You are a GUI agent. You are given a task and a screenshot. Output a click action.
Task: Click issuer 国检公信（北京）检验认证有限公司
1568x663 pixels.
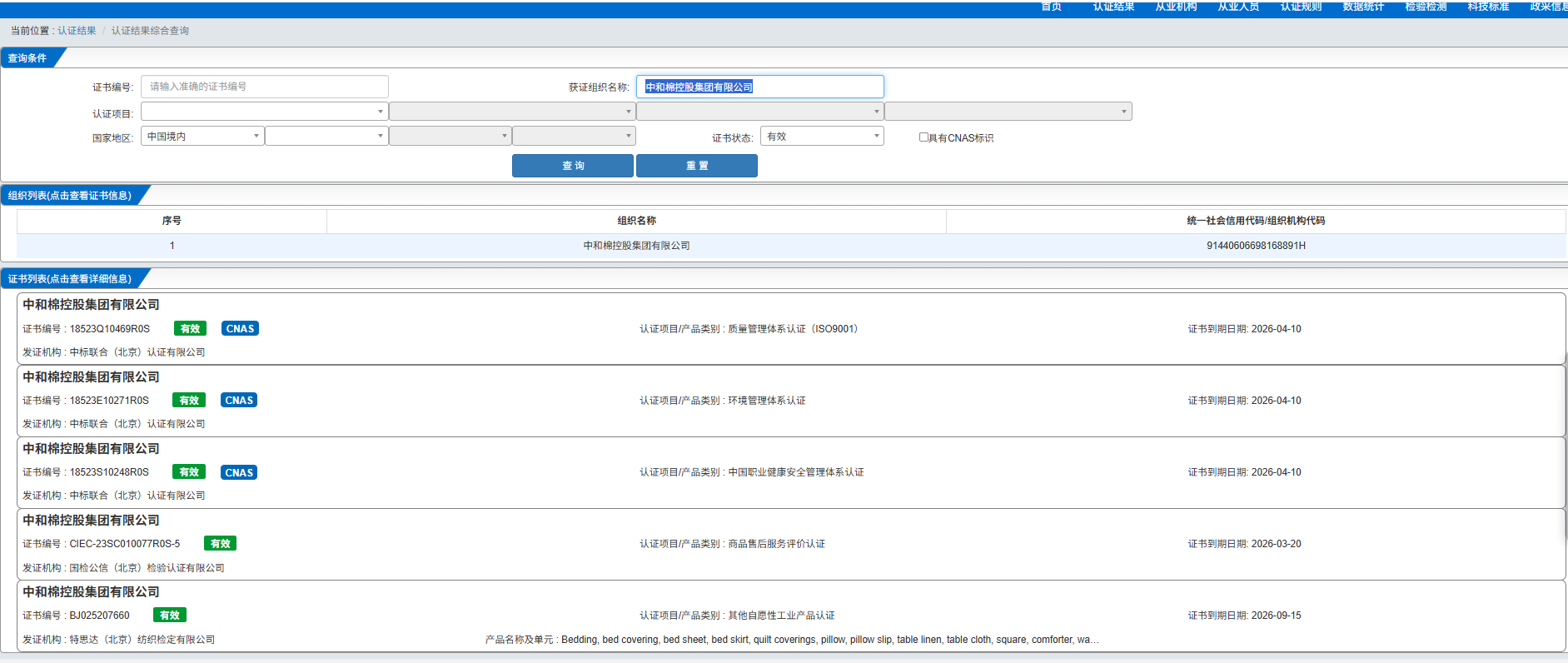147,568
